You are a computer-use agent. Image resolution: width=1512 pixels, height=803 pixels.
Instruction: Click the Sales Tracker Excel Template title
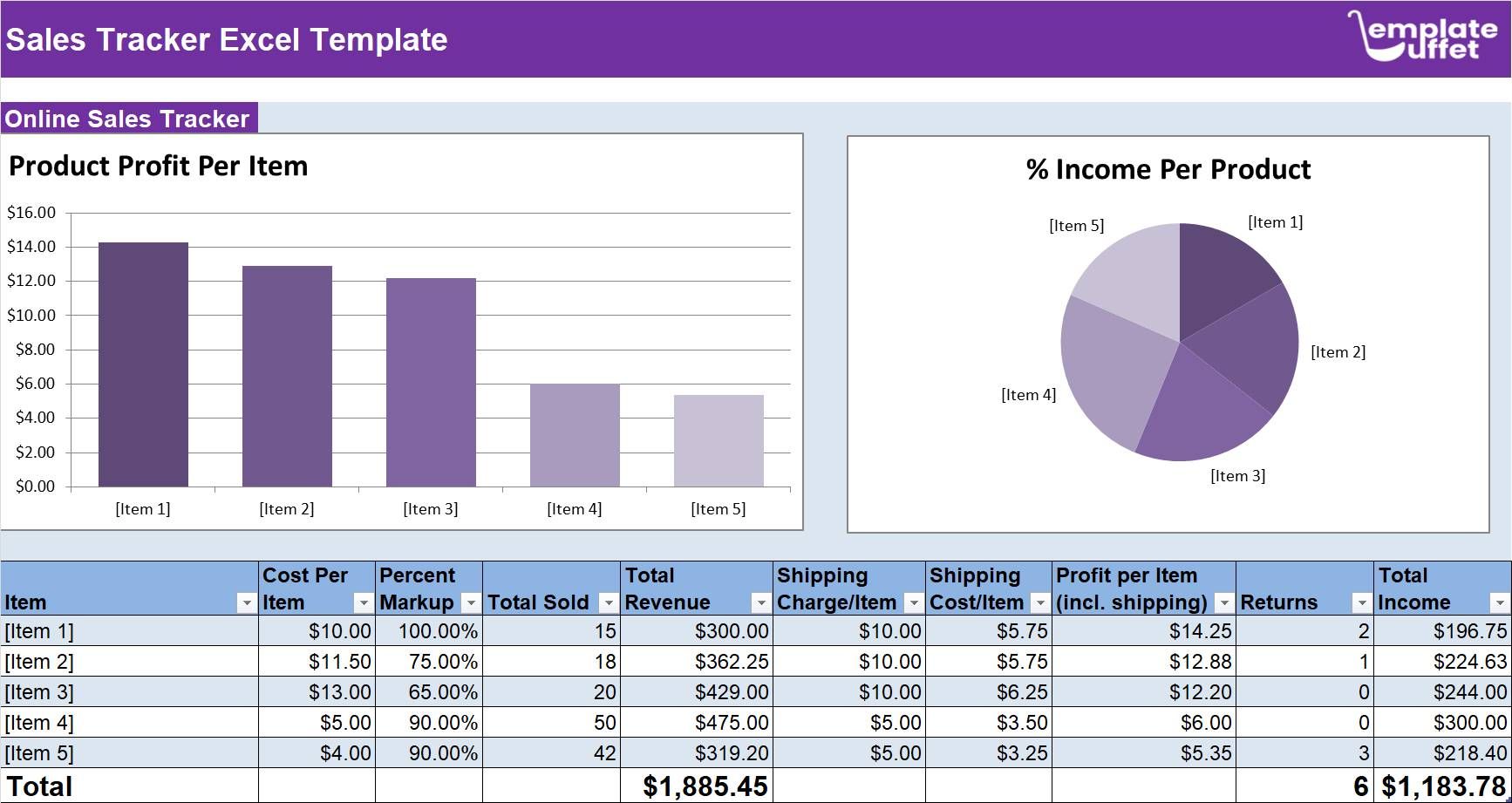coord(227,38)
